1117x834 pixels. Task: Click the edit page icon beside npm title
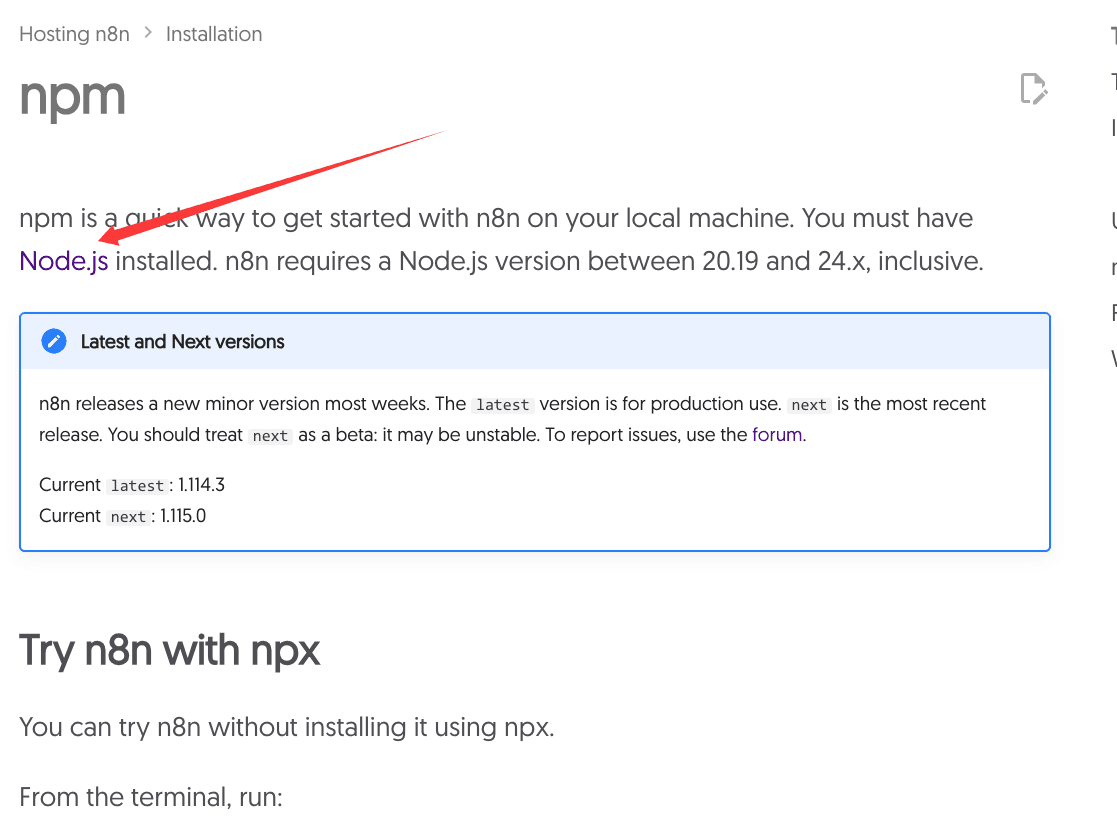click(x=1033, y=89)
